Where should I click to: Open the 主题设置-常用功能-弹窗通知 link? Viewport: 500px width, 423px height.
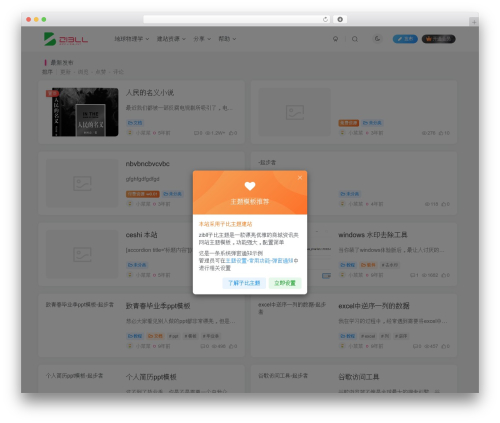[x=259, y=261]
